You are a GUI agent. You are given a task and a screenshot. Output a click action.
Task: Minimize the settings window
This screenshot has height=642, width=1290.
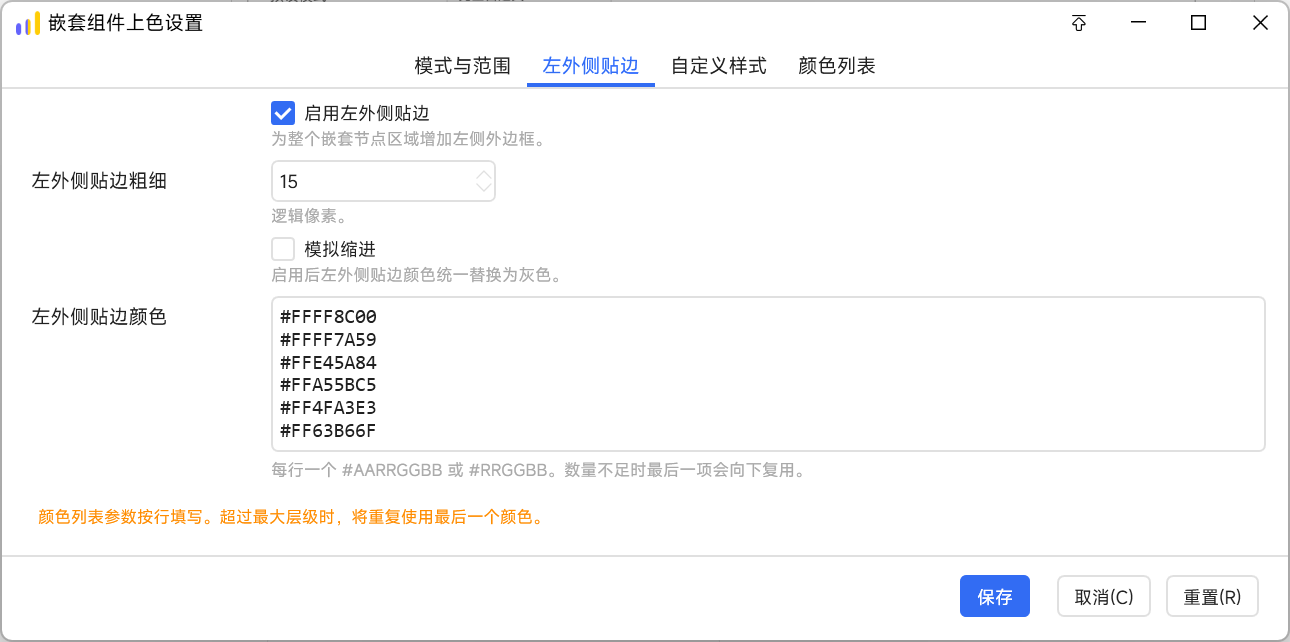pos(1138,24)
